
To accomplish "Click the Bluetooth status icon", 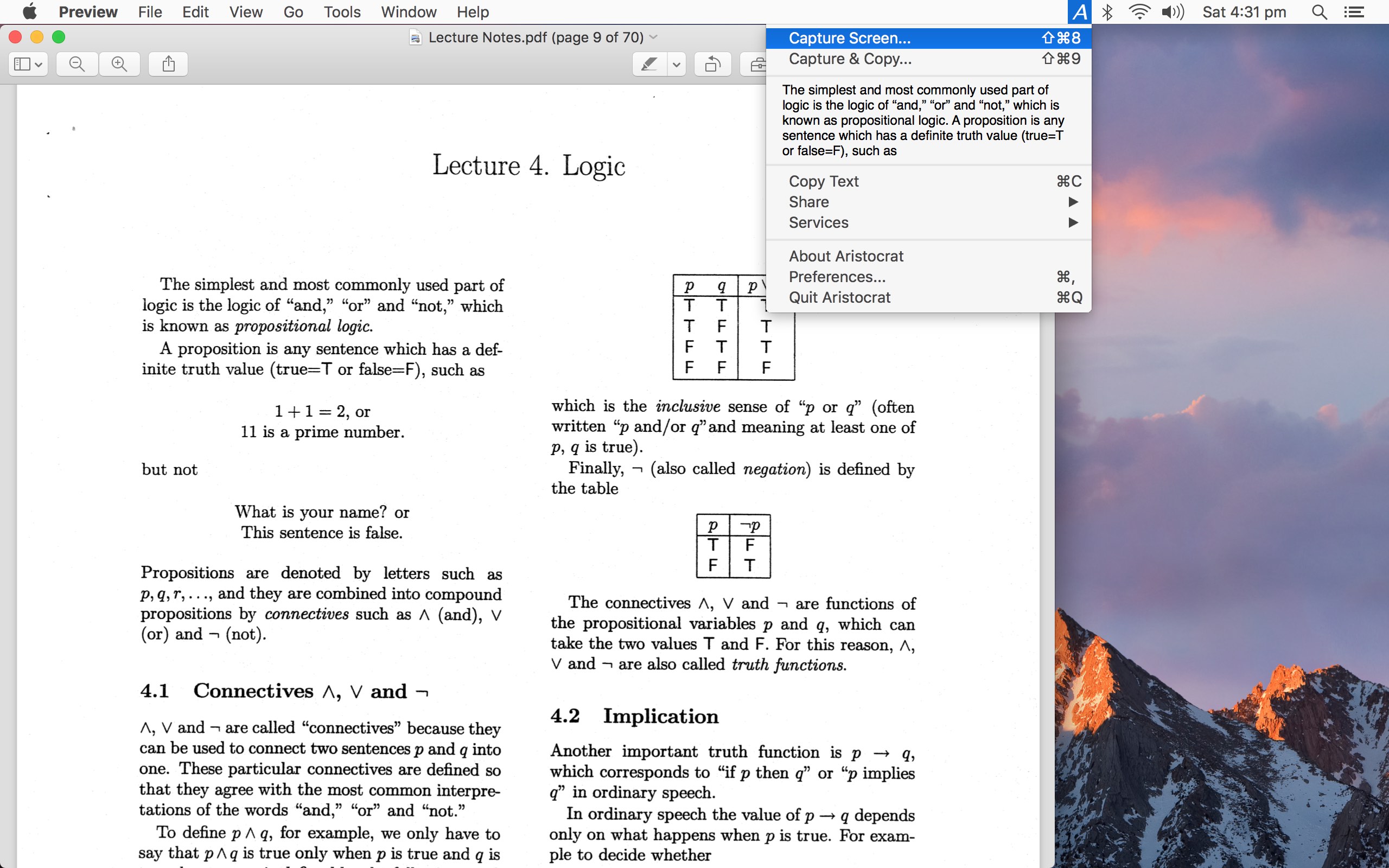I will [1108, 12].
